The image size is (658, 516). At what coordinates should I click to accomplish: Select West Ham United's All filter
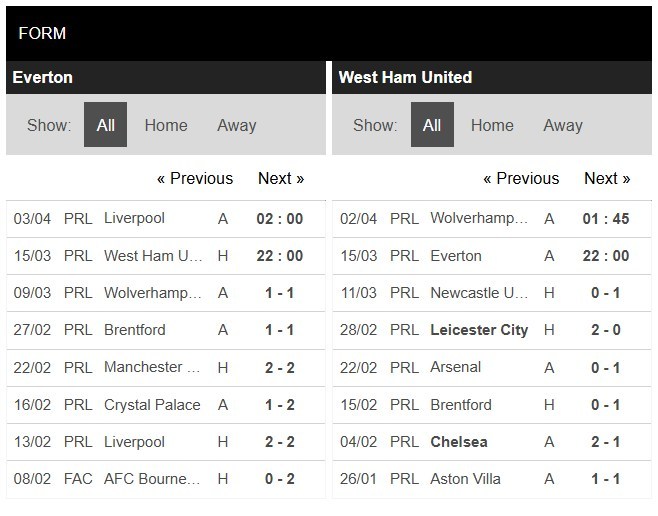tap(432, 125)
